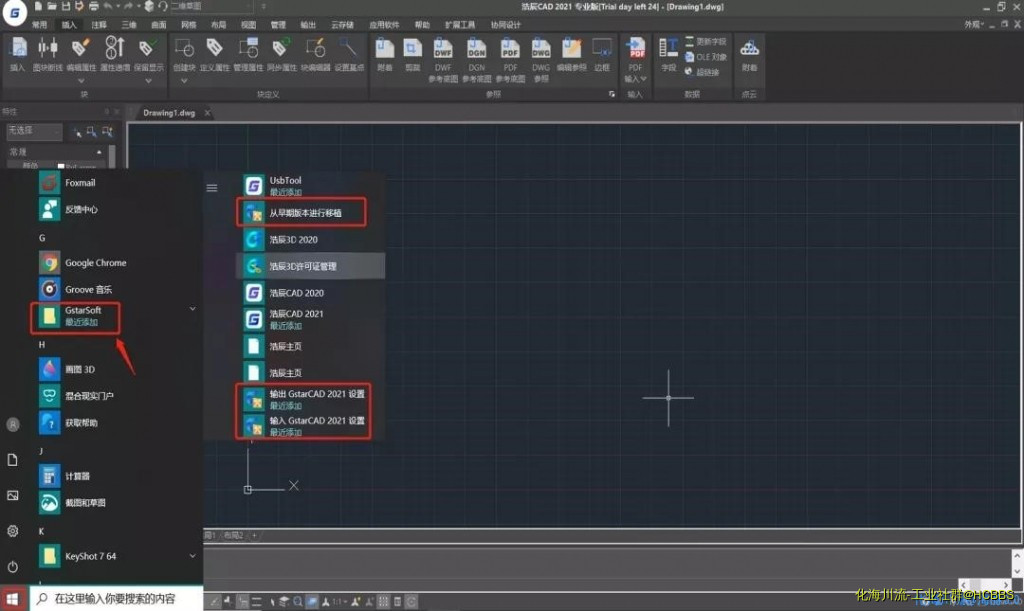
Task: Toggle the Start menu hamburger button
Action: pos(211,187)
